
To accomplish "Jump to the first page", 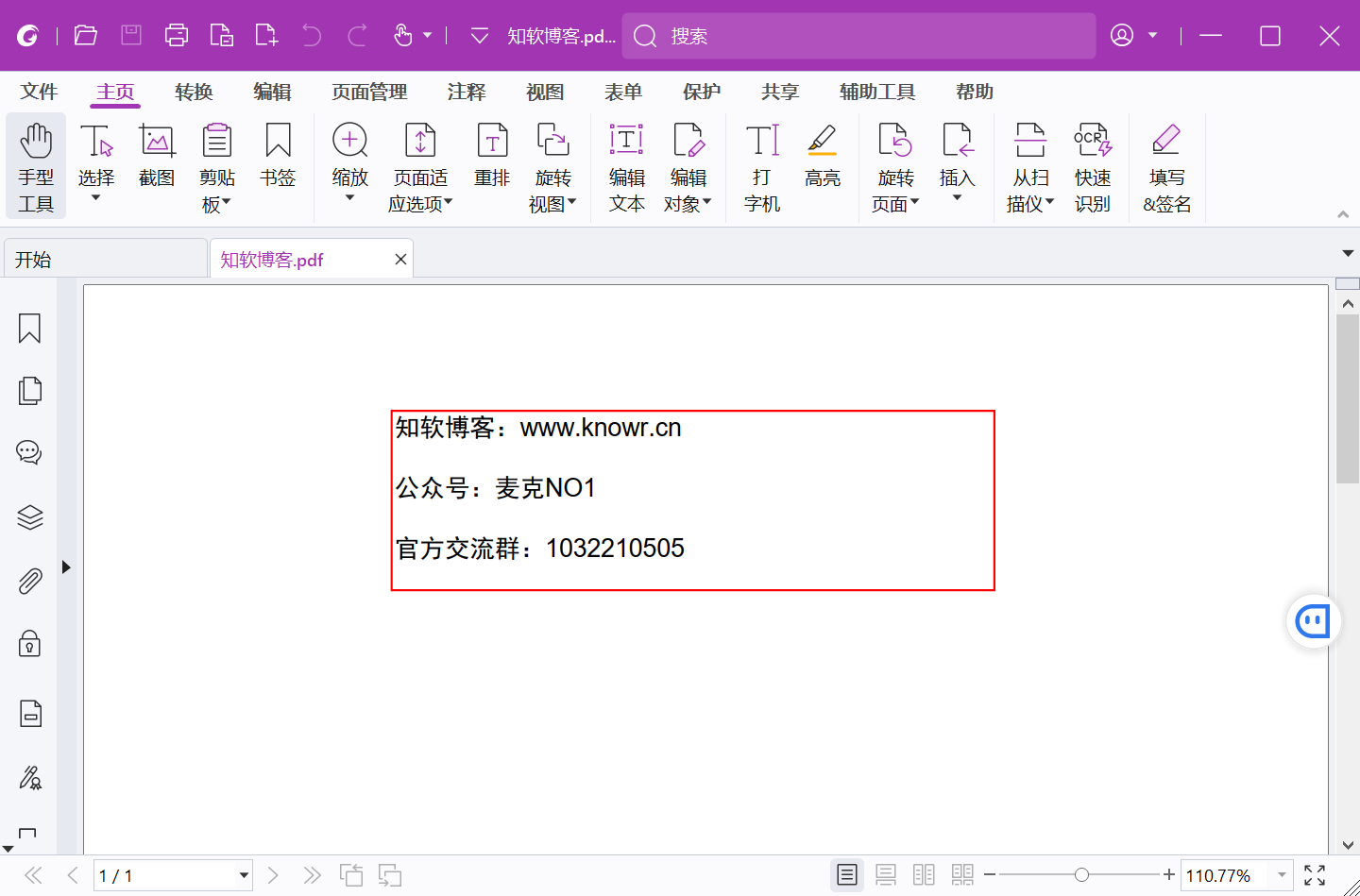I will [x=33, y=875].
